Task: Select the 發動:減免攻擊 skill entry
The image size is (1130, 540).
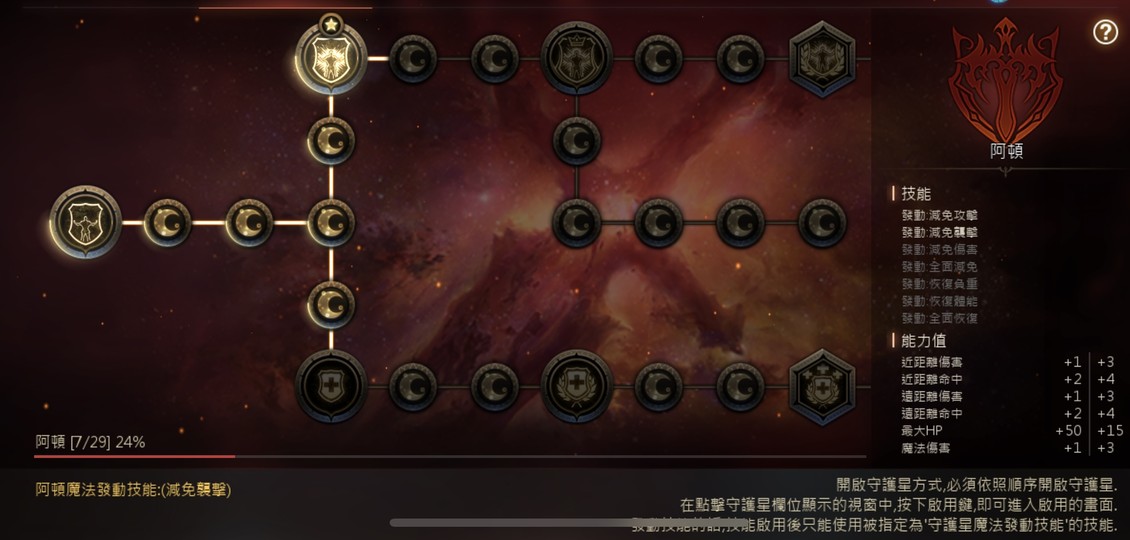Action: pyautogui.click(x=940, y=215)
